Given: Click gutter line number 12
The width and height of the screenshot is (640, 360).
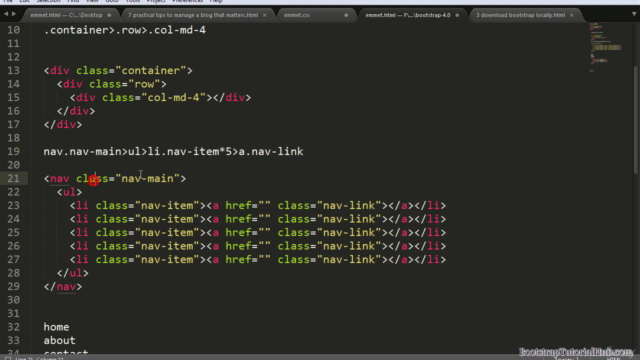Looking at the screenshot, I should click(x=13, y=57).
